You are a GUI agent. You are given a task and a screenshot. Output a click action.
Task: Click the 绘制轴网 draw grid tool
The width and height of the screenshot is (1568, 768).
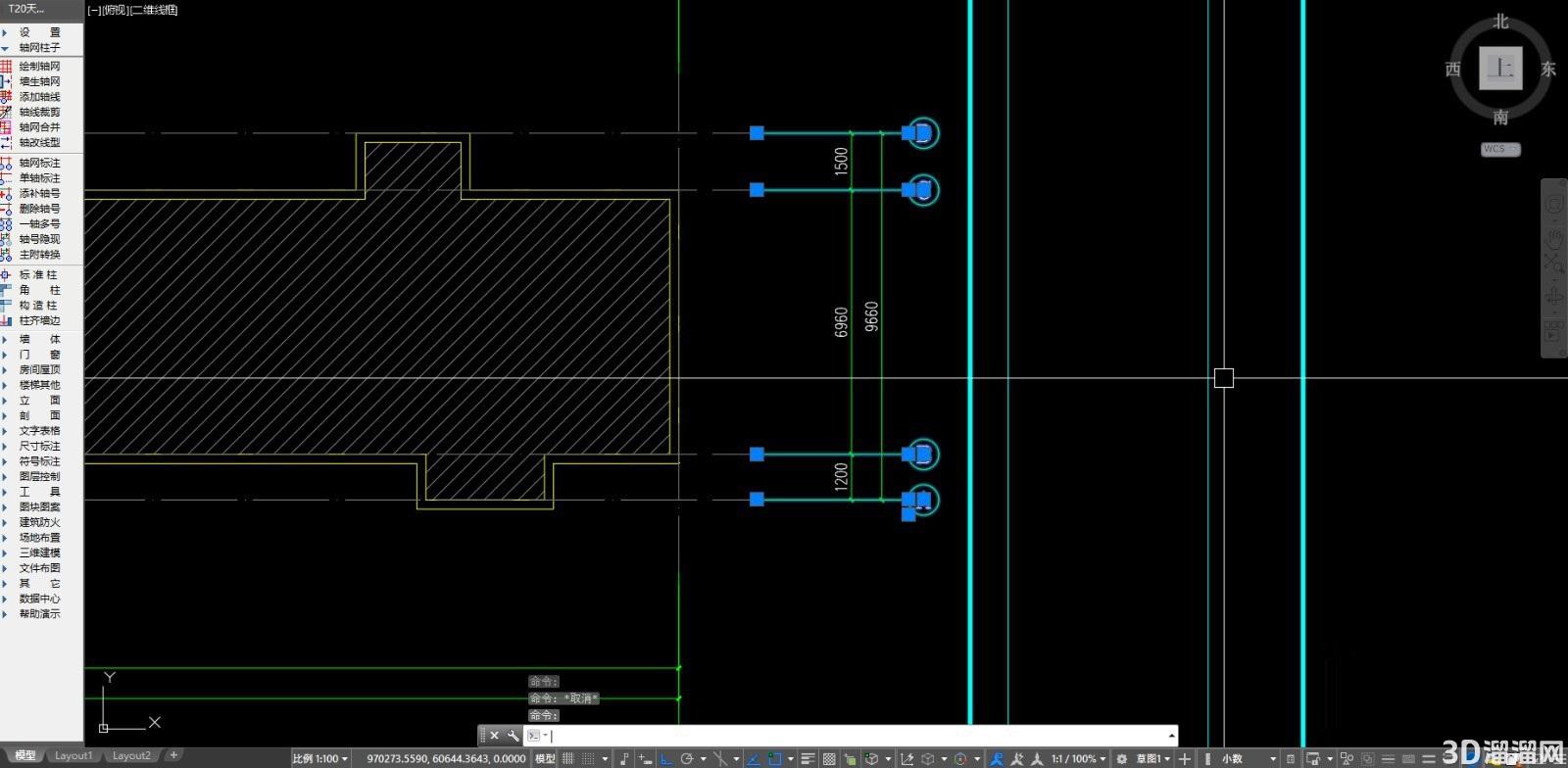pyautogui.click(x=39, y=66)
